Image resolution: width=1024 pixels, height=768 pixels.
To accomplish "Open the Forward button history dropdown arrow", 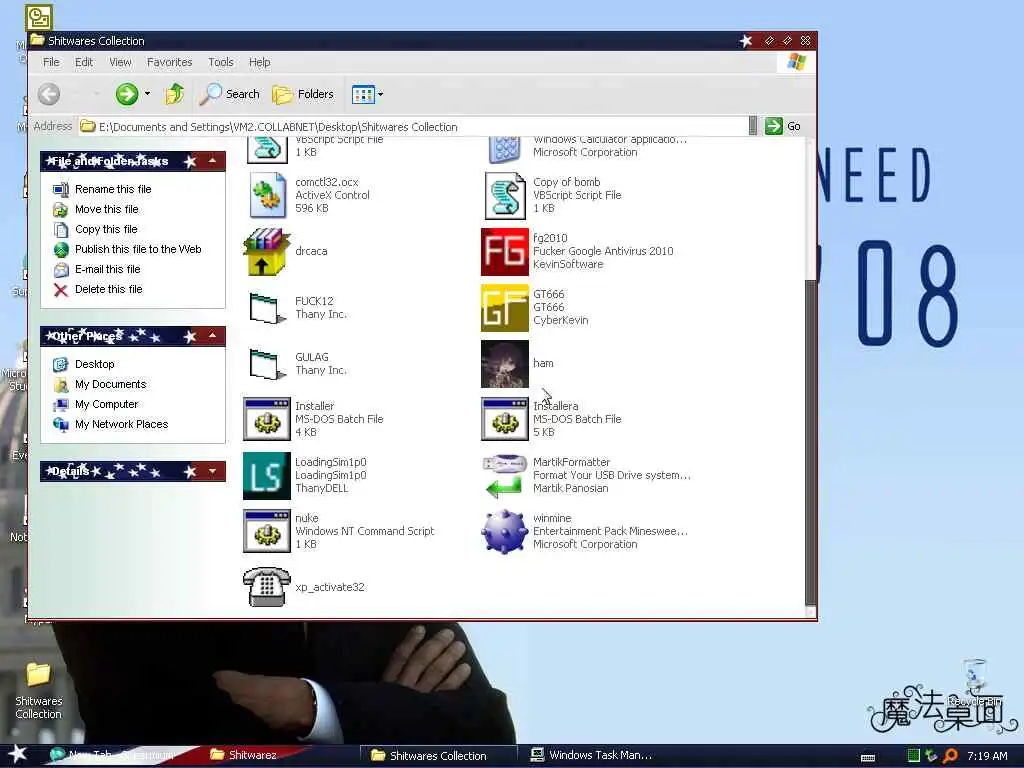I will (148, 94).
